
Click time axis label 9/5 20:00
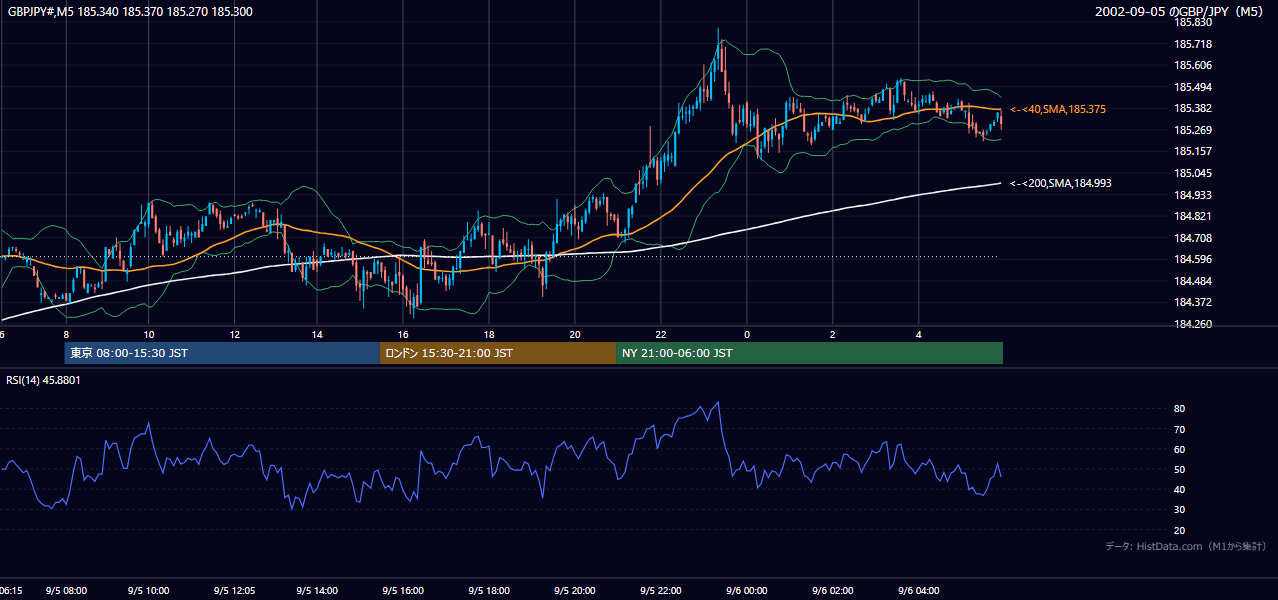pyautogui.click(x=575, y=591)
